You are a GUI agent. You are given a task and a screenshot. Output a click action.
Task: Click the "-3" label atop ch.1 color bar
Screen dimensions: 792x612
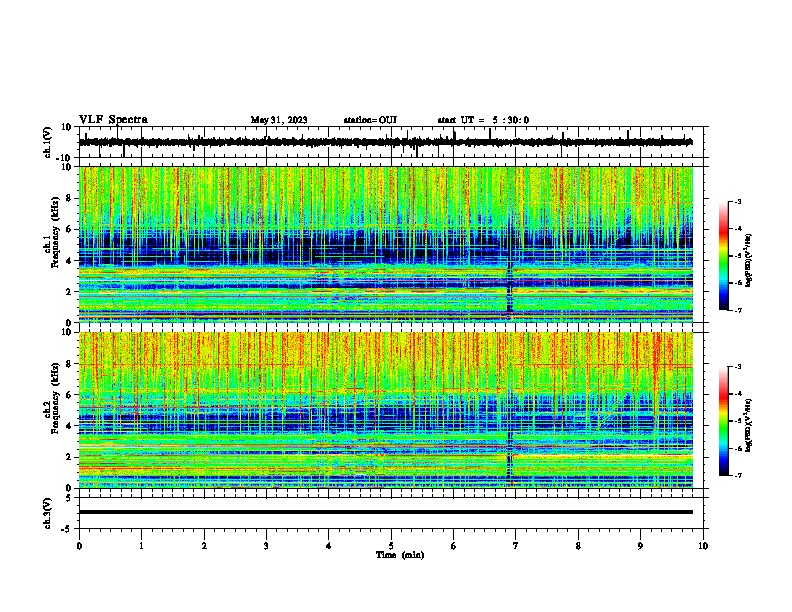coord(737,201)
